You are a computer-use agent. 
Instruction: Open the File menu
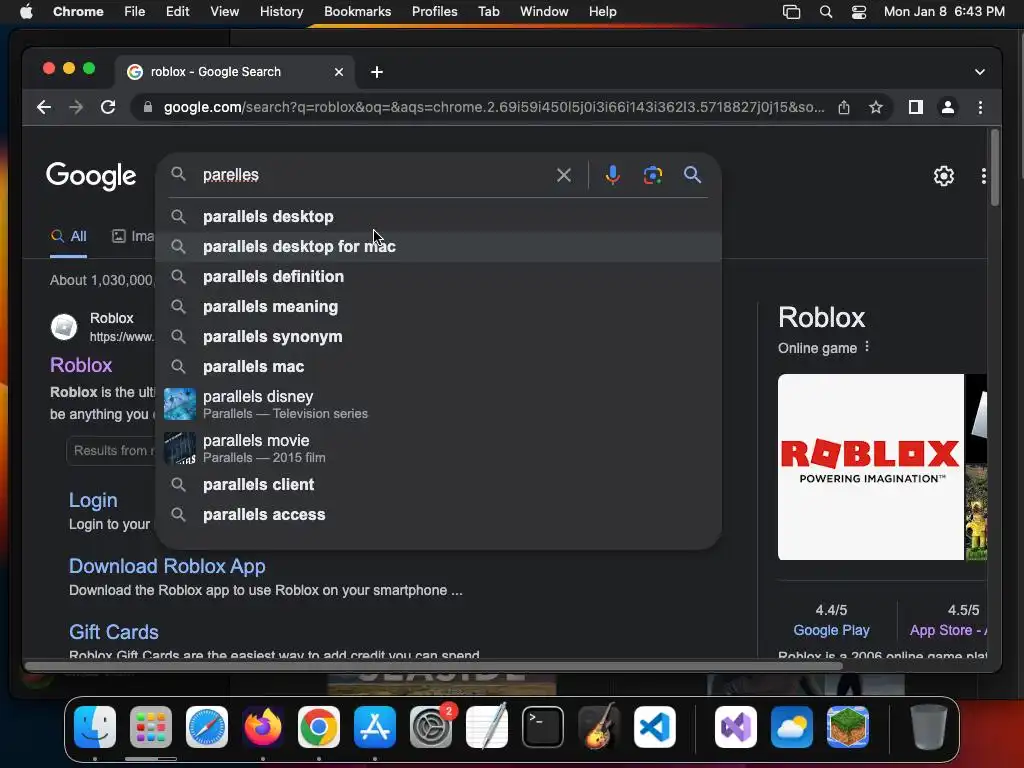pyautogui.click(x=135, y=12)
